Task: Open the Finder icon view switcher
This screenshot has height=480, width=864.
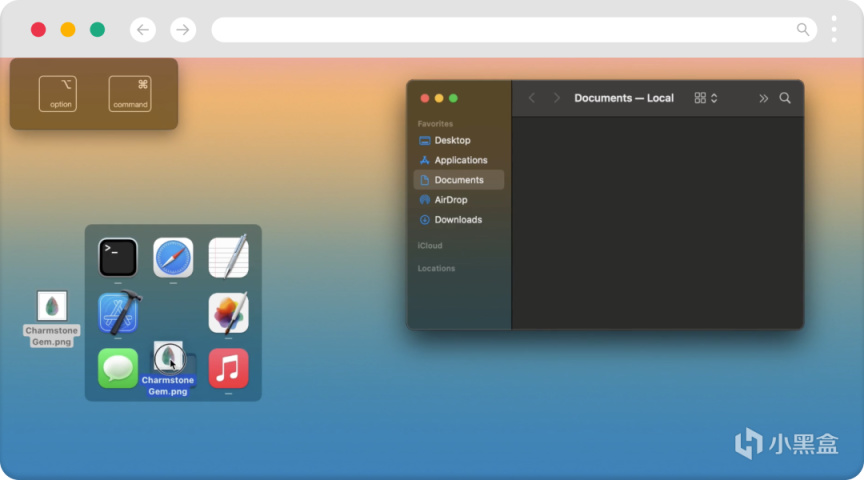Action: click(706, 98)
